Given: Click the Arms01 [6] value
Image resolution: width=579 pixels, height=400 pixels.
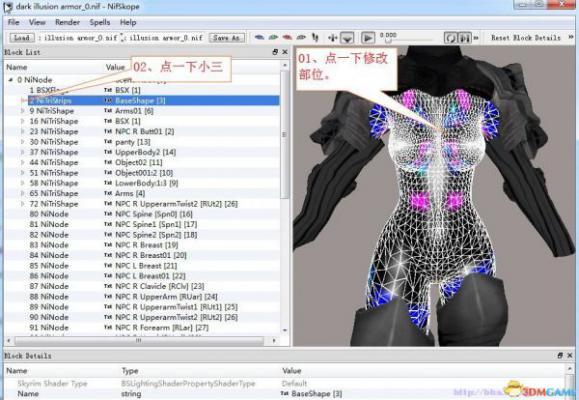Looking at the screenshot, I should (x=134, y=111).
